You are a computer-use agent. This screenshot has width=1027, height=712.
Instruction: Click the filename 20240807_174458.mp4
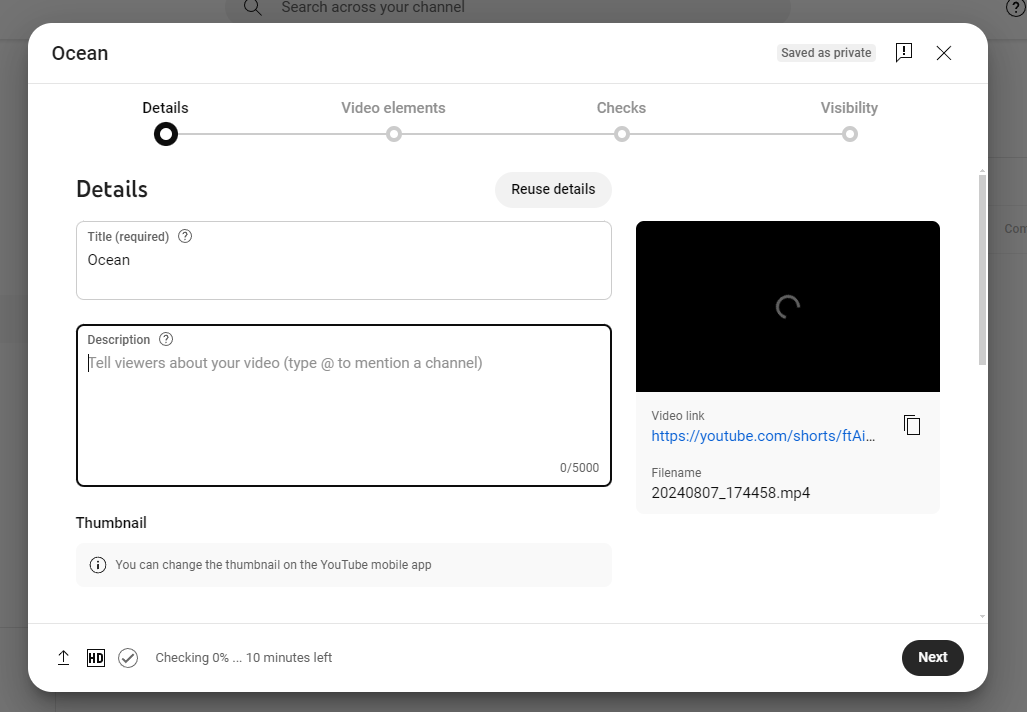tap(730, 493)
